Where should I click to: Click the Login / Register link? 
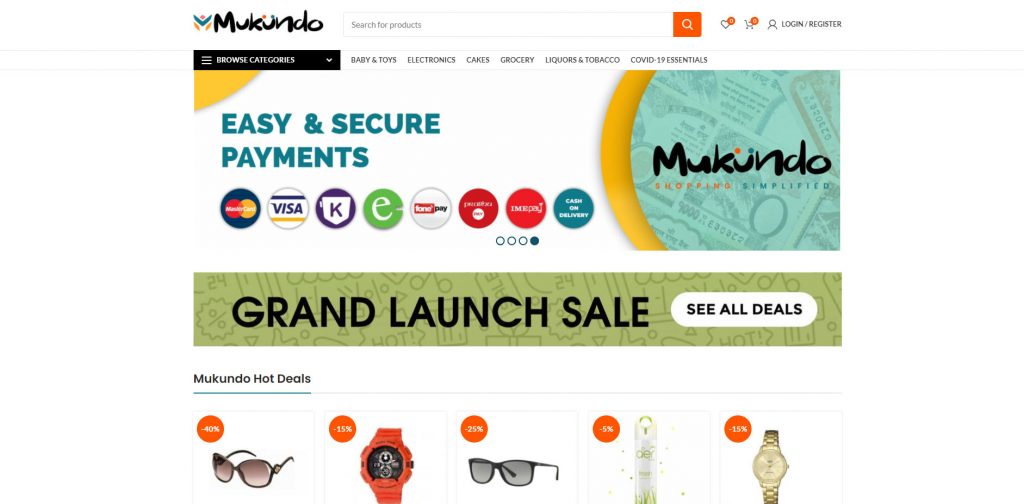click(811, 24)
